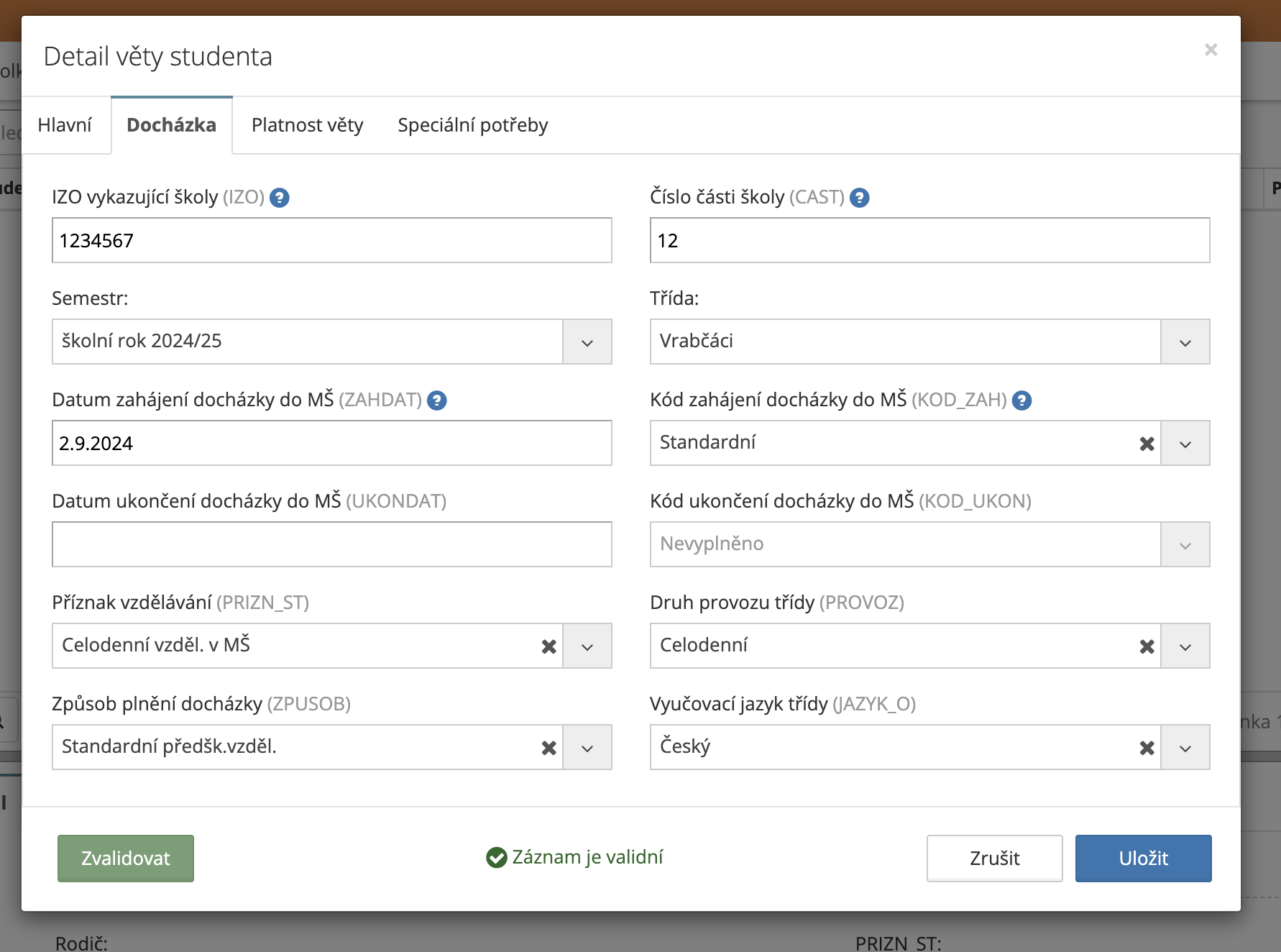Show help for Datum zahájení docházky (ZAHDAT)

tap(436, 401)
